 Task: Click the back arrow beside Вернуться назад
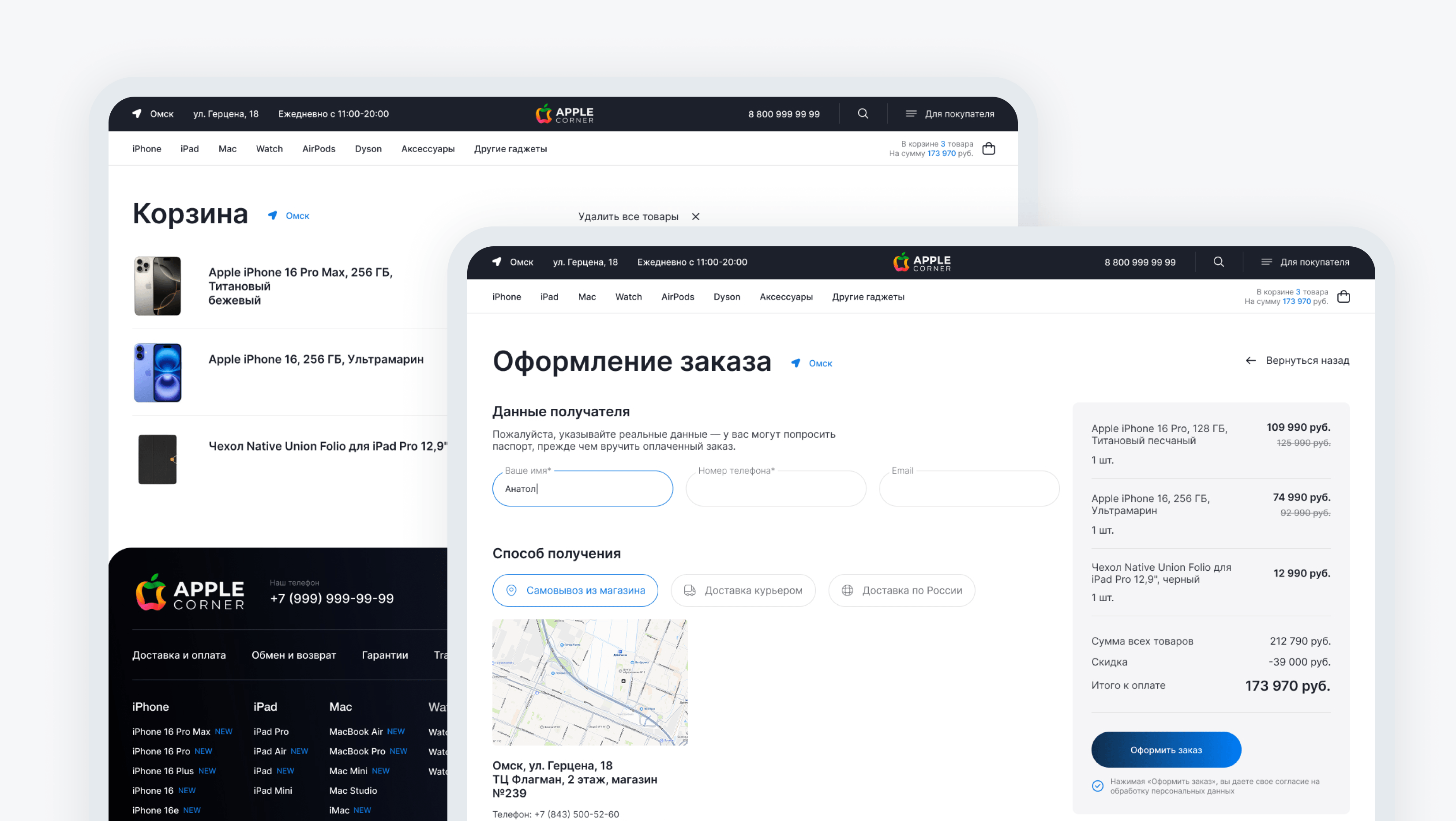point(1250,361)
